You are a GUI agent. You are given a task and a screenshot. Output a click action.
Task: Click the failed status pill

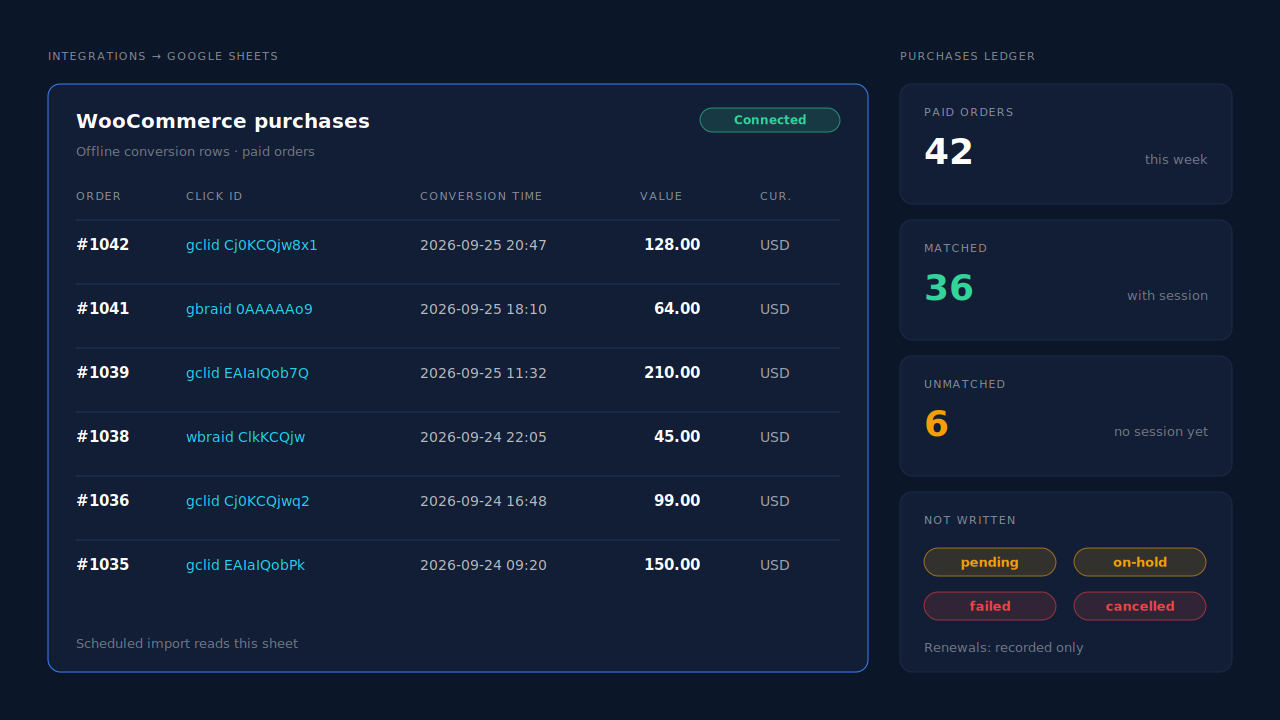(990, 606)
